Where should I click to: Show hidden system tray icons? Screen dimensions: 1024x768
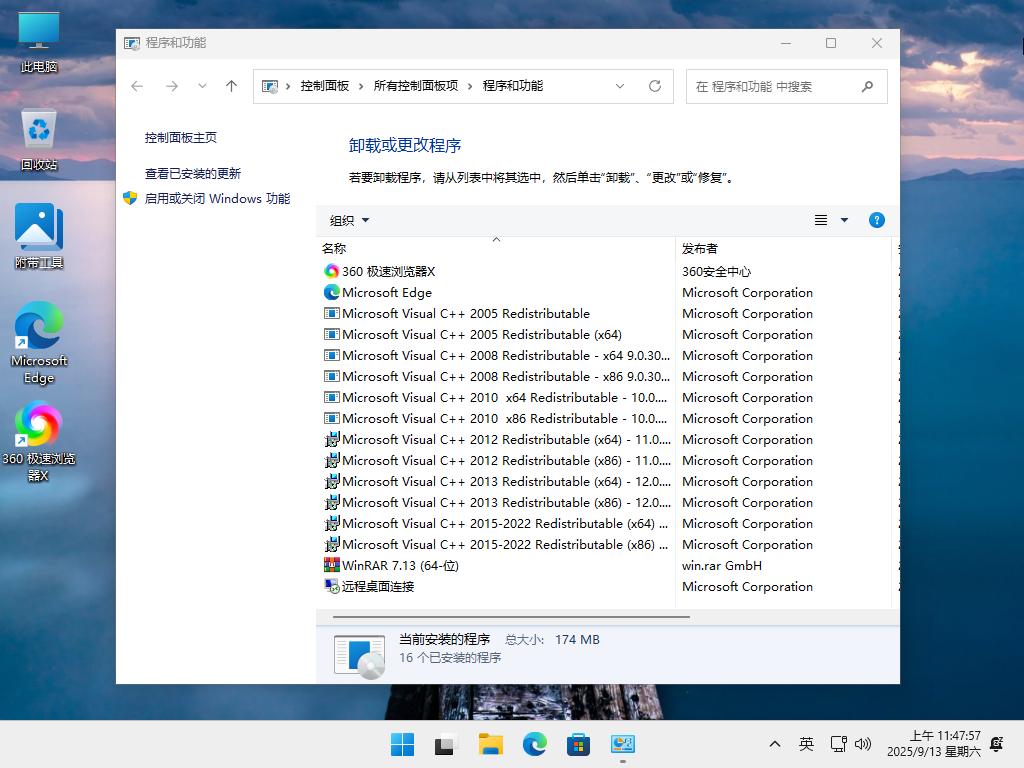click(775, 744)
